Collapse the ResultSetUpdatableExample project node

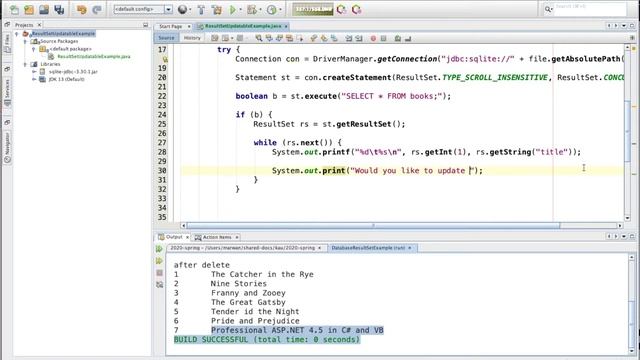coord(17,34)
